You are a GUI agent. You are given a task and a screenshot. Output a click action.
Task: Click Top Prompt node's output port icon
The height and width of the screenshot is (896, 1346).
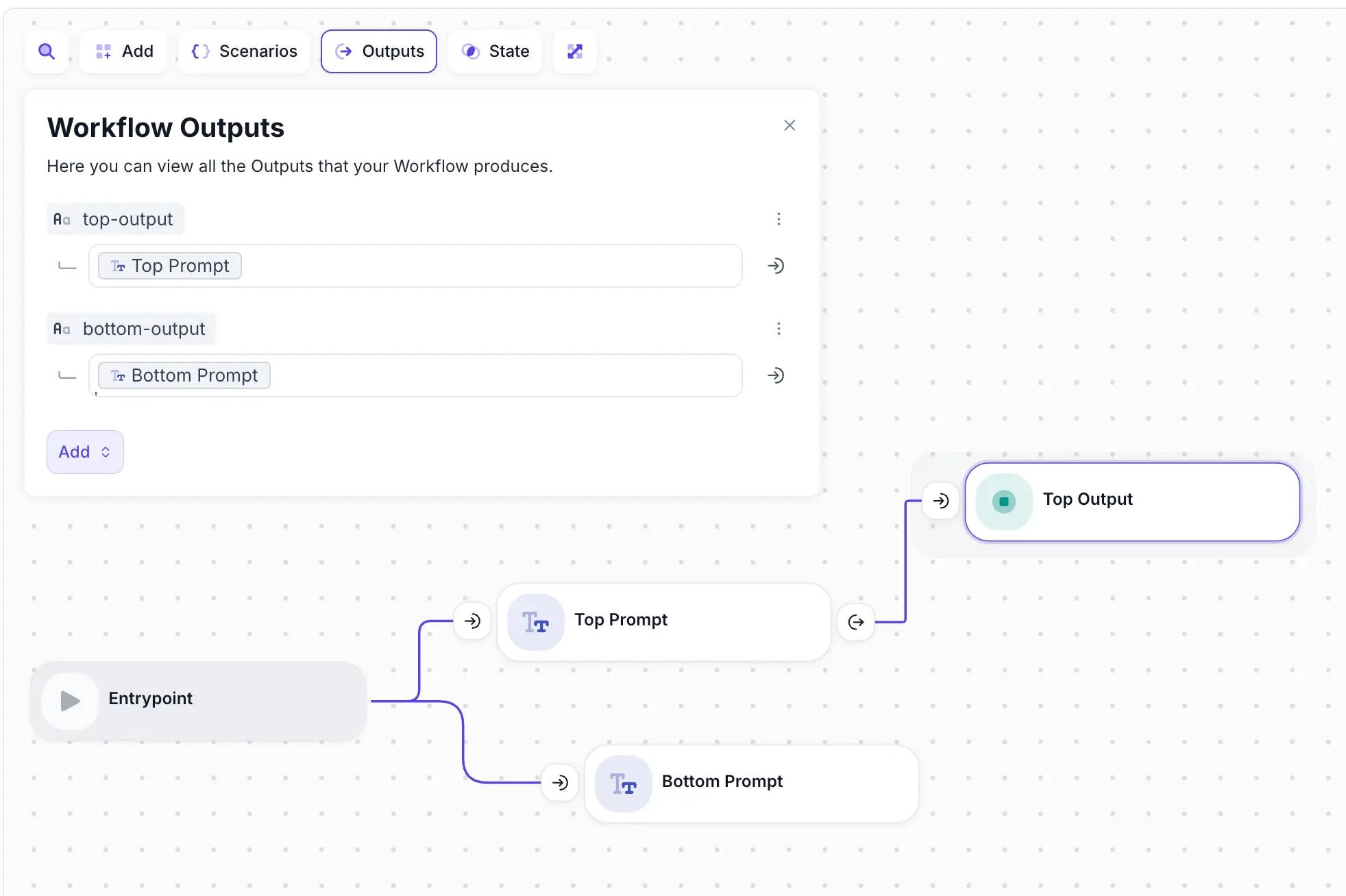pyautogui.click(x=856, y=622)
